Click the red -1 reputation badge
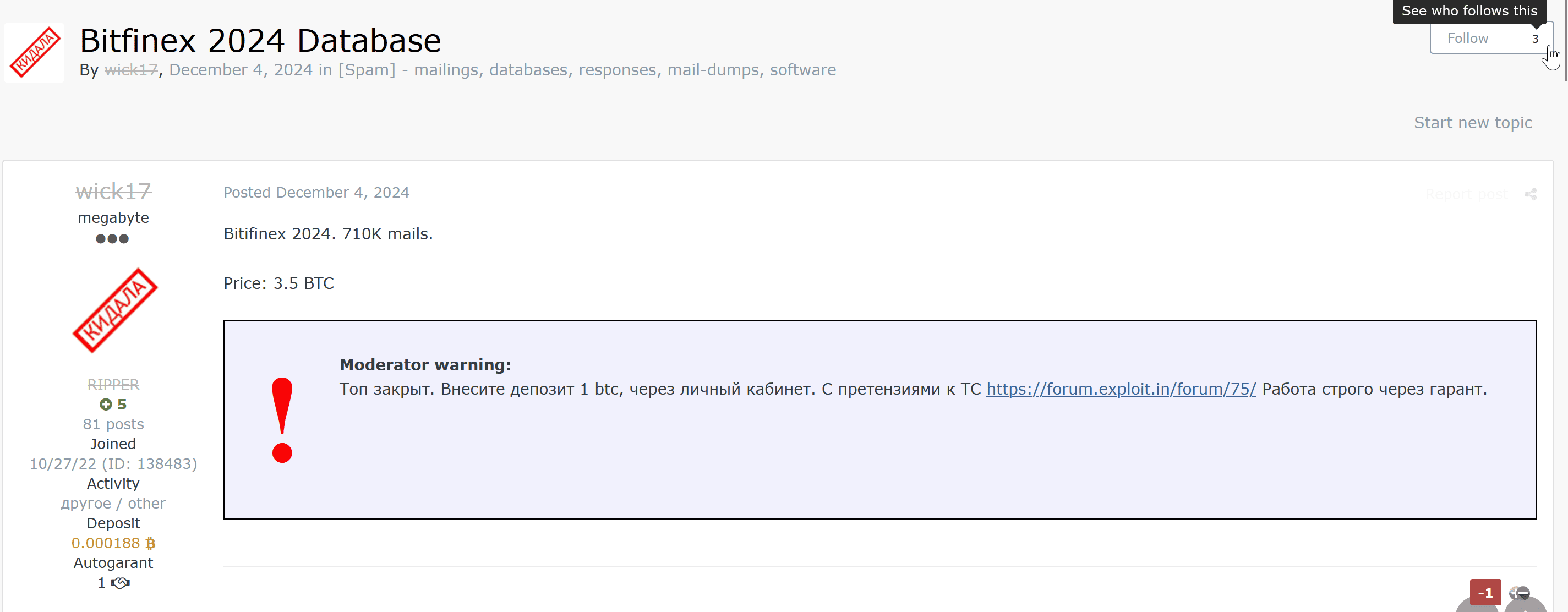Image resolution: width=1568 pixels, height=612 pixels. [x=1484, y=593]
